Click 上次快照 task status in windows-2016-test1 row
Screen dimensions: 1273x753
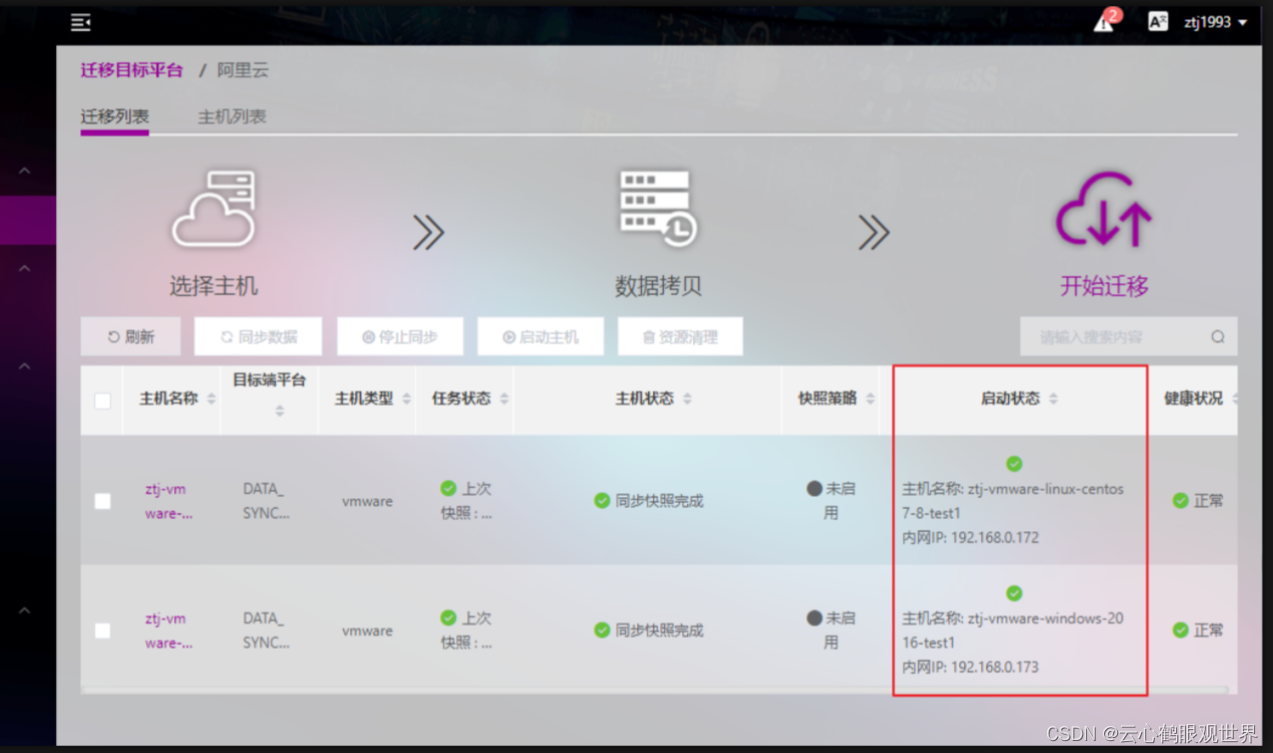(x=466, y=631)
